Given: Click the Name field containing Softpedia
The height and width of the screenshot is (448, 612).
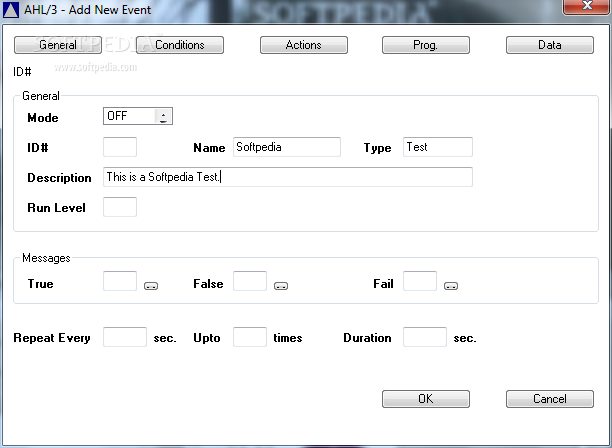Looking at the screenshot, I should pyautogui.click(x=287, y=147).
